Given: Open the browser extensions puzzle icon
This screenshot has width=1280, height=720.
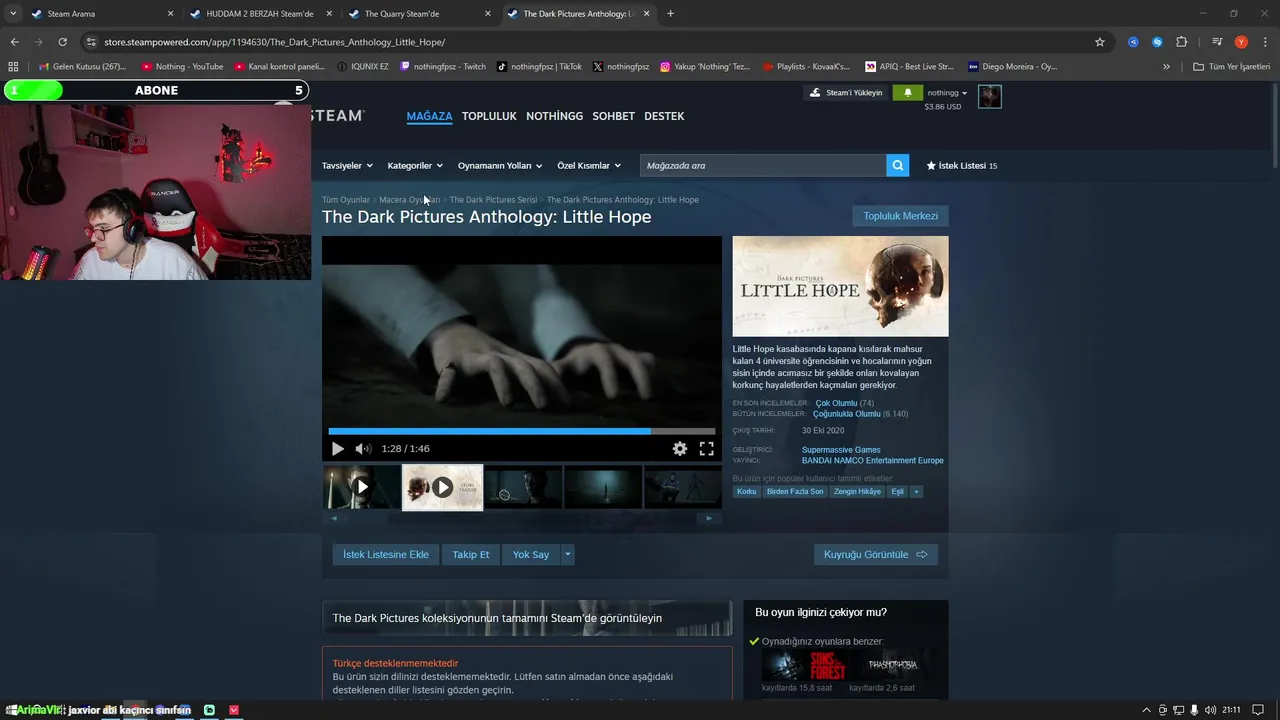Looking at the screenshot, I should 1181,42.
